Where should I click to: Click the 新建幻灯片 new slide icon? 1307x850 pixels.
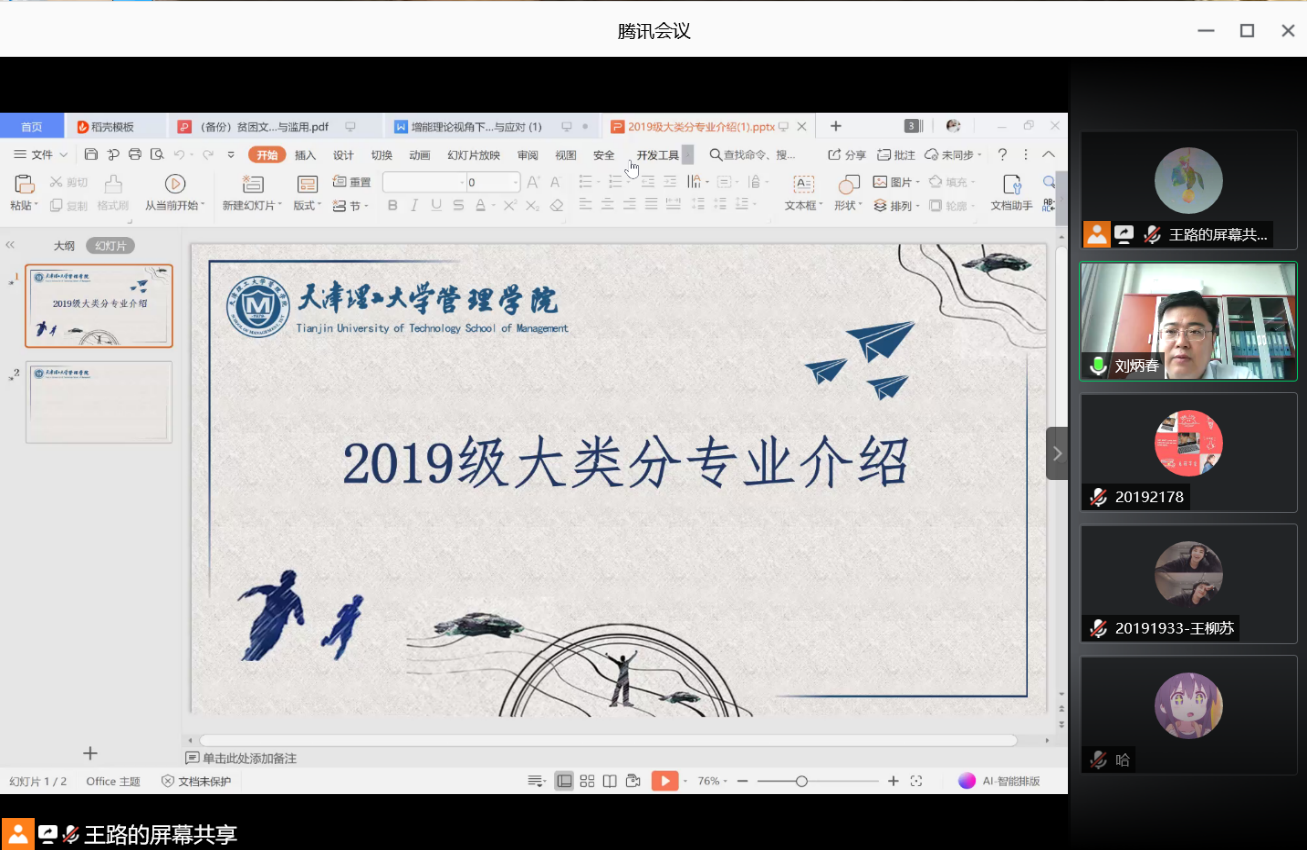252,184
